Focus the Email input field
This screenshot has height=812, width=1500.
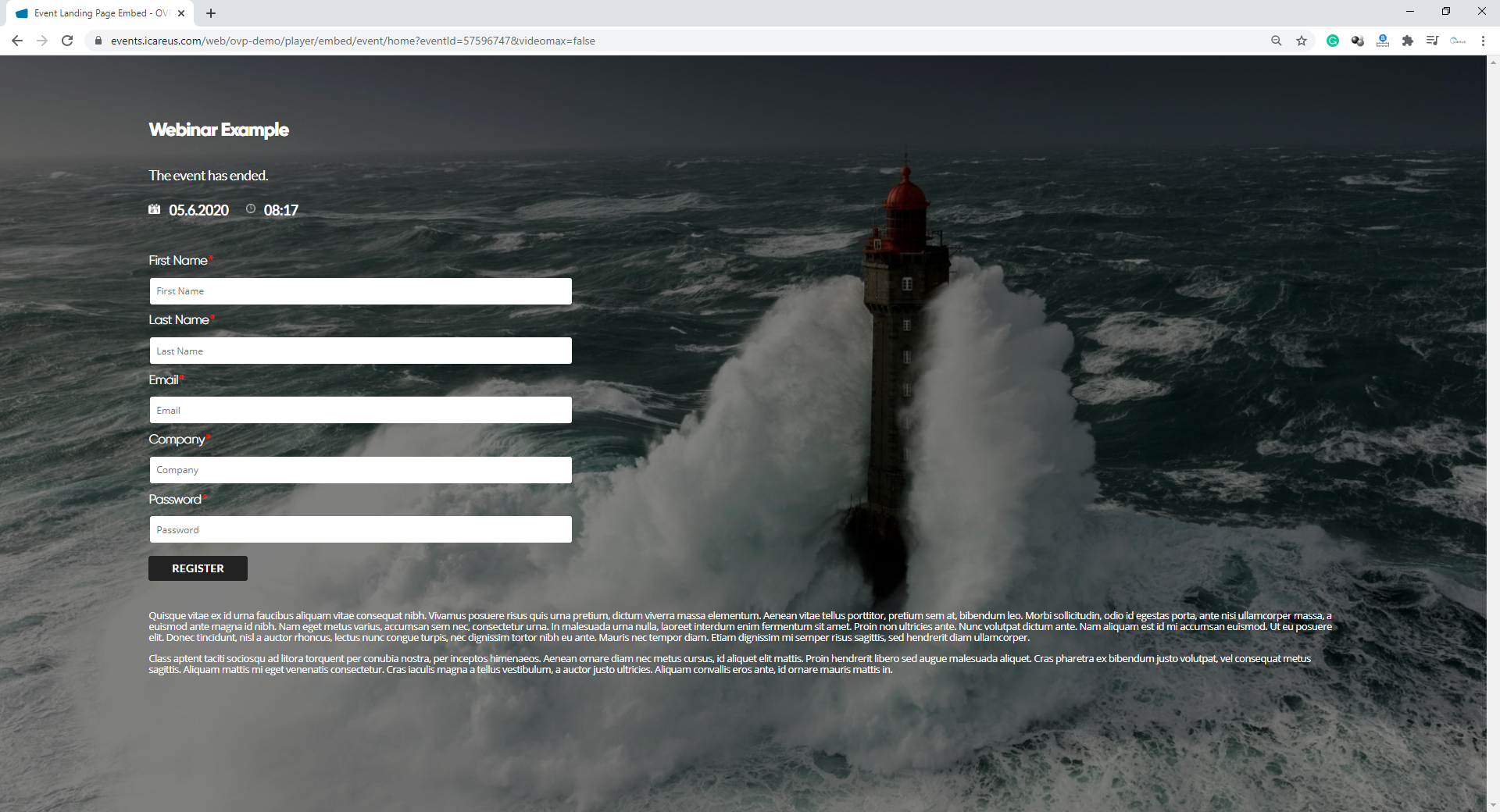(361, 410)
